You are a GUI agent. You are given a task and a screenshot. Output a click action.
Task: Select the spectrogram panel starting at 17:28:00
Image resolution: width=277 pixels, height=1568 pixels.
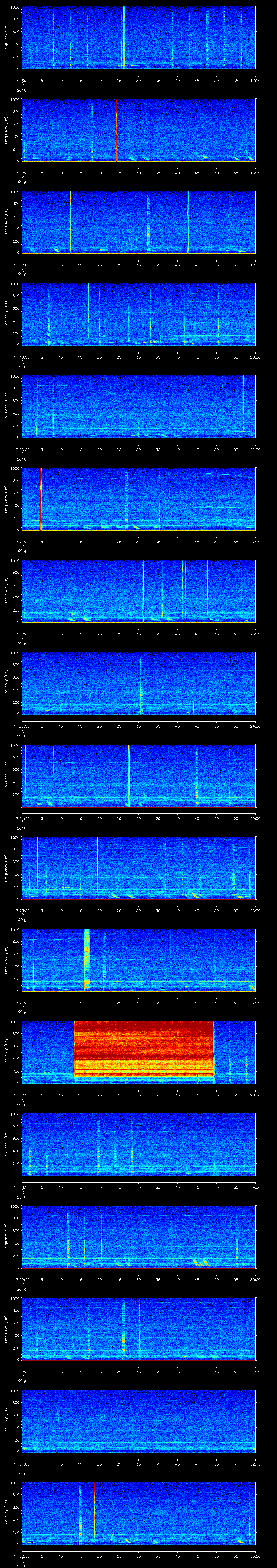pyautogui.click(x=139, y=1144)
